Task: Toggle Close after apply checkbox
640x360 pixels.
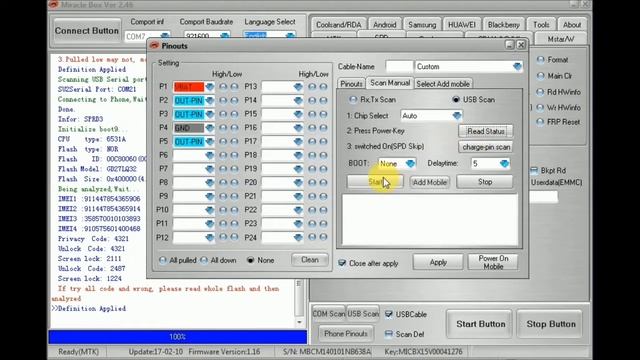Action: (342, 263)
